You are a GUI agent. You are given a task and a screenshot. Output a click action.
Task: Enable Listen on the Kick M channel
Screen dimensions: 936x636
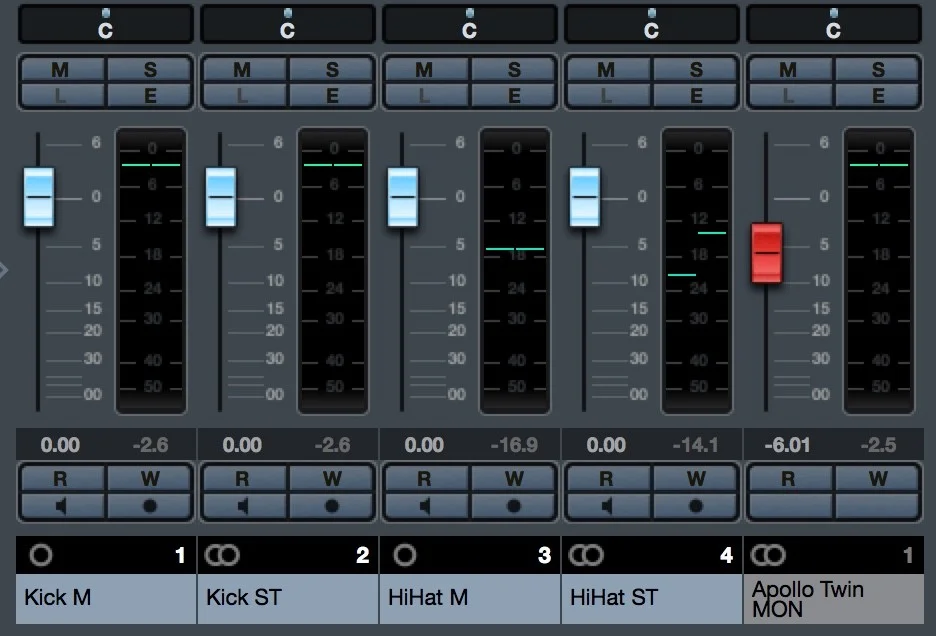click(x=62, y=96)
